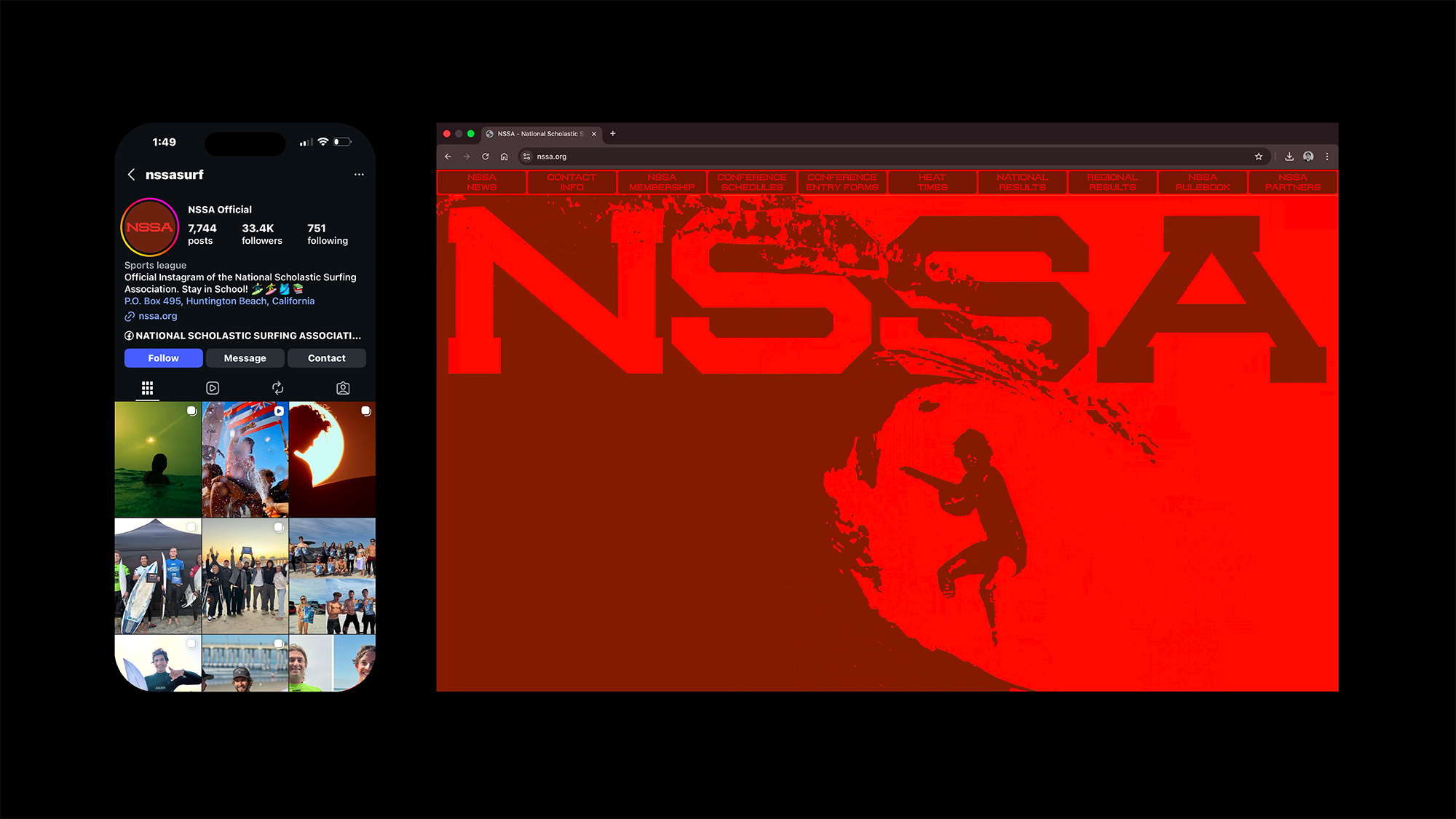Open profile options via the ellipsis

pyautogui.click(x=359, y=174)
